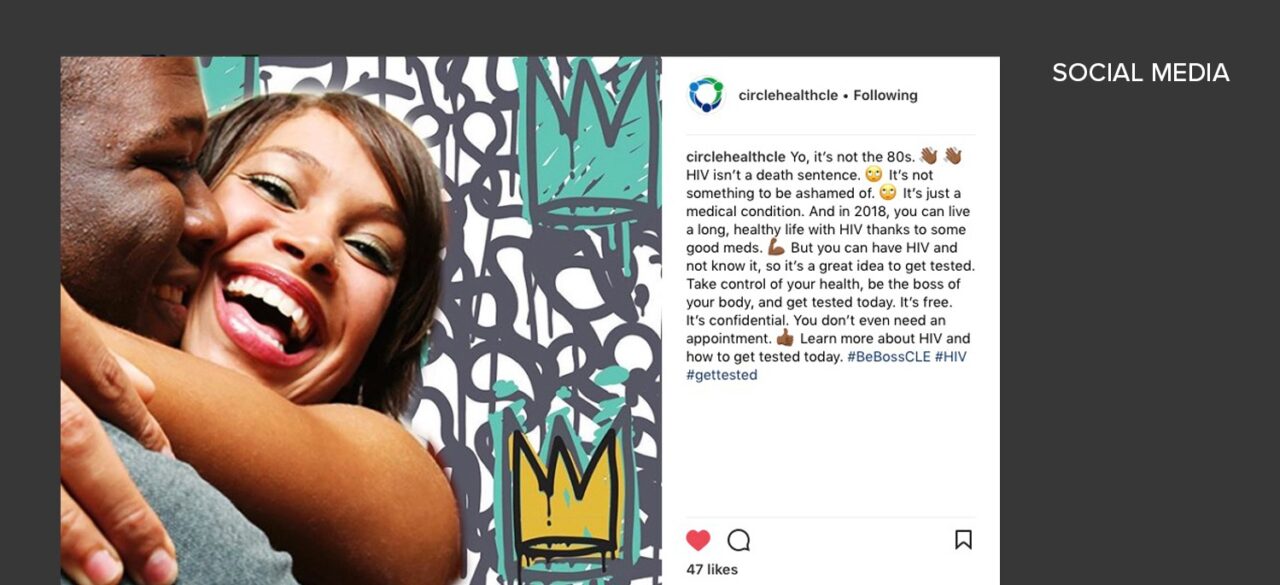Toggle the Following status for circlehealthcle
This screenshot has height=585, width=1280.
click(x=885, y=96)
